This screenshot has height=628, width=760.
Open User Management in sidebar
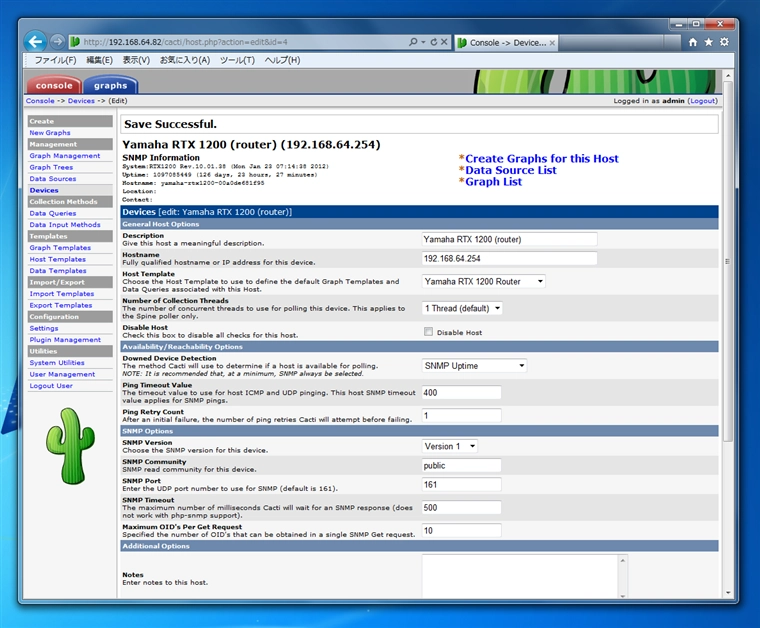point(62,374)
